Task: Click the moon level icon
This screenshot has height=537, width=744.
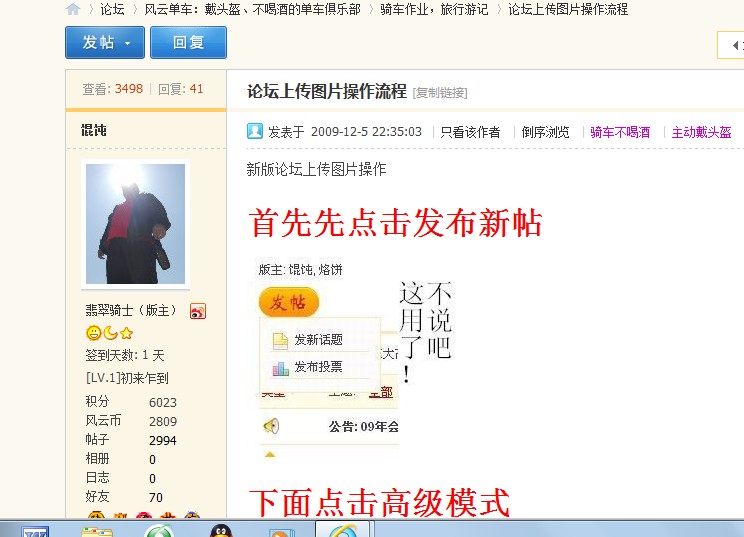Action: (x=110, y=333)
